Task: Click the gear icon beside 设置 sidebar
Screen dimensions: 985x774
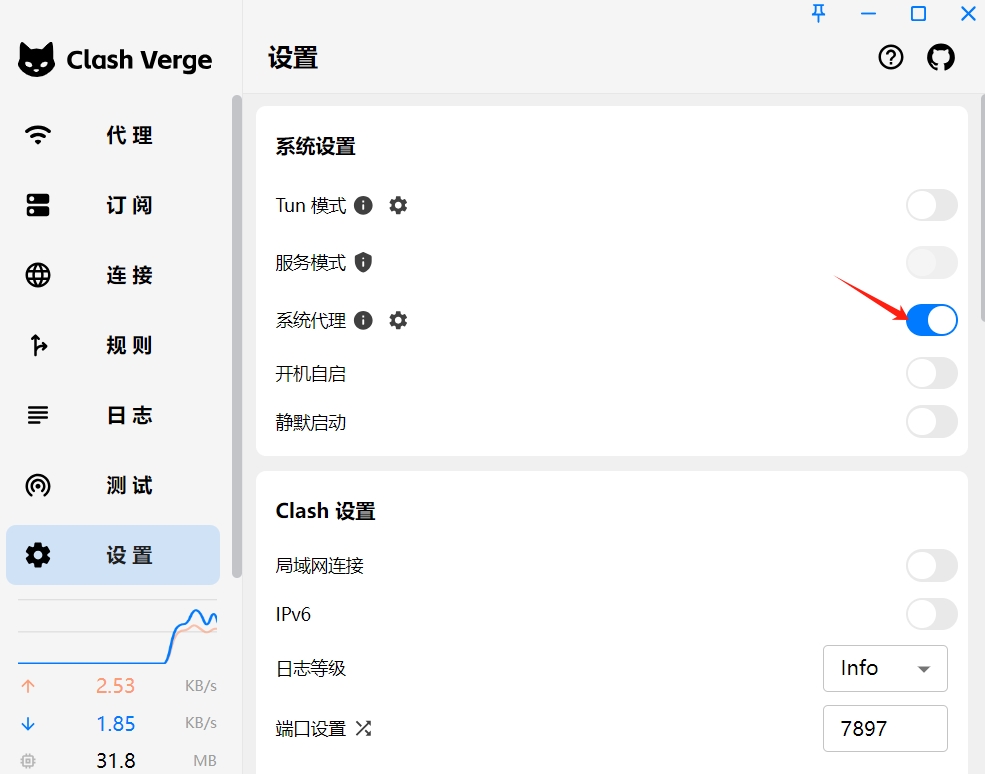Action: pyautogui.click(x=38, y=555)
